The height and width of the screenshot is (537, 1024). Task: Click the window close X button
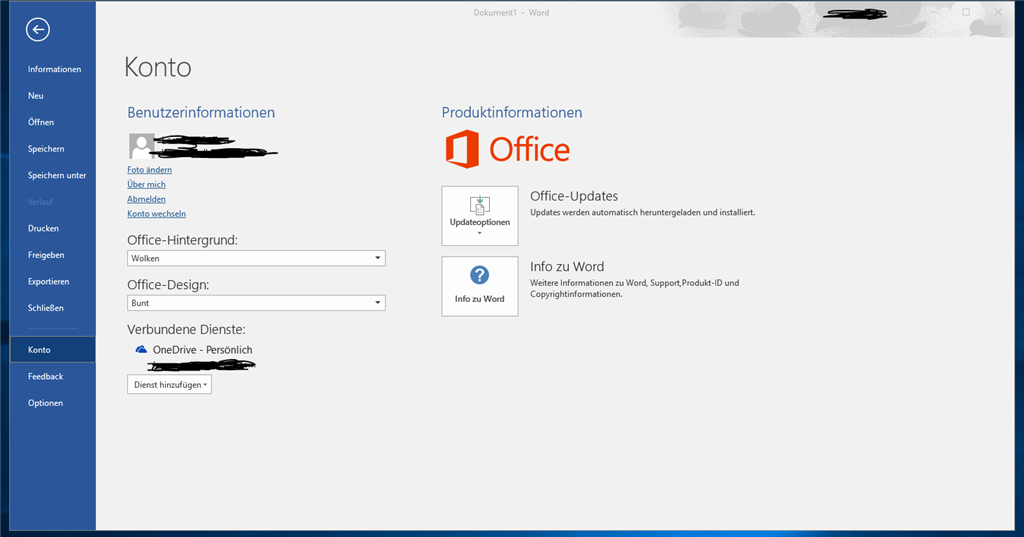point(998,12)
